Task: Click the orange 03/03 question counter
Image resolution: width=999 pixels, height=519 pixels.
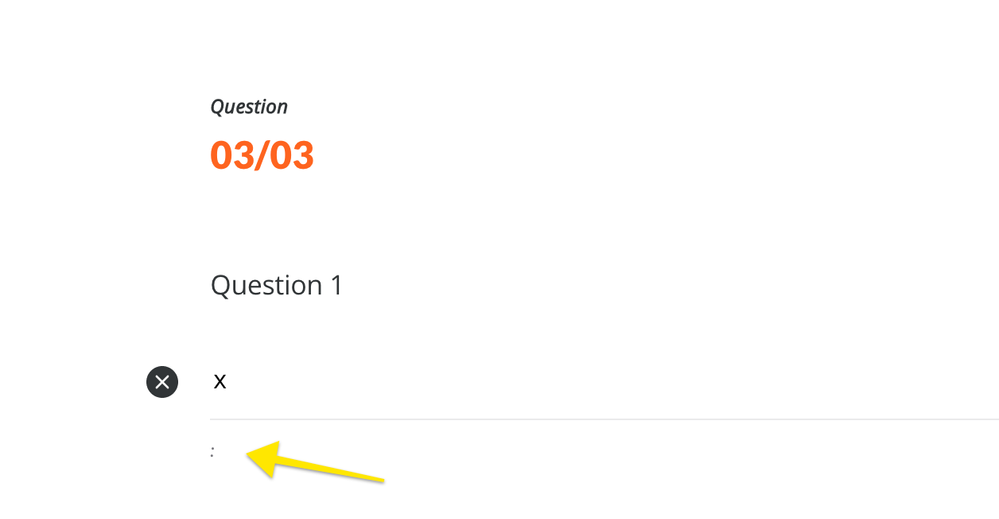Action: (x=262, y=156)
